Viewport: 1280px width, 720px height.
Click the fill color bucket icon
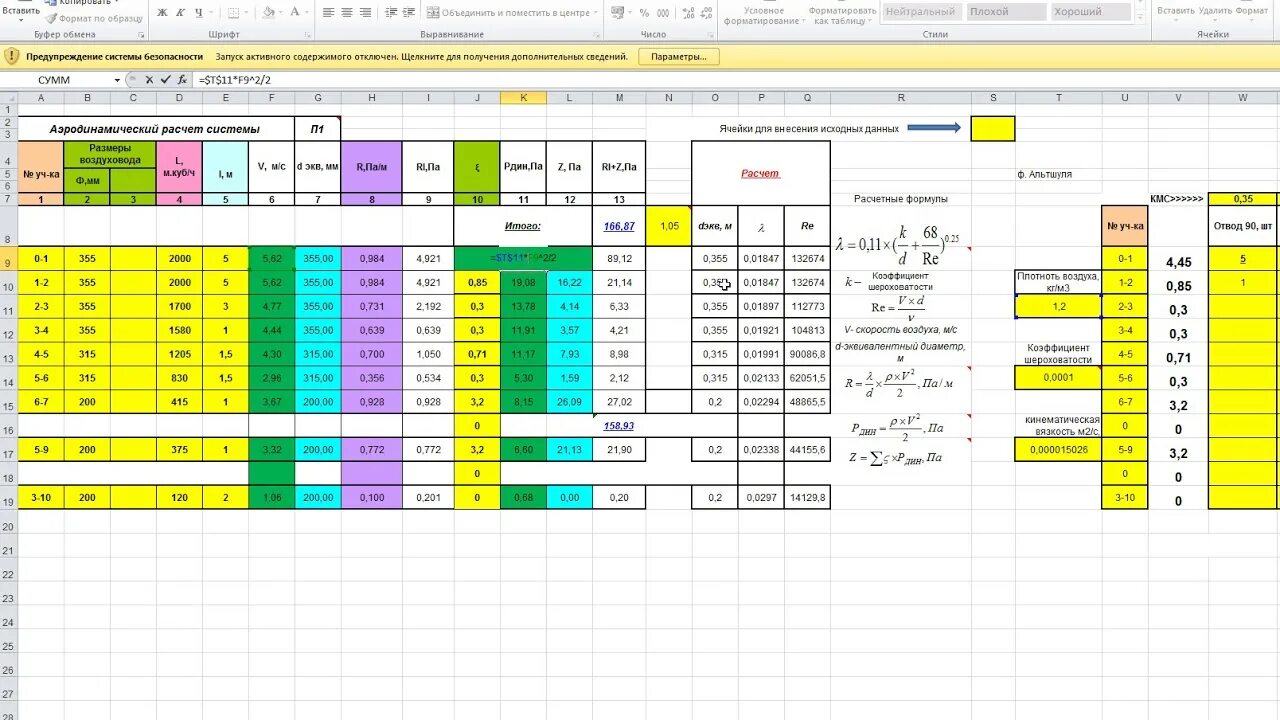[267, 13]
